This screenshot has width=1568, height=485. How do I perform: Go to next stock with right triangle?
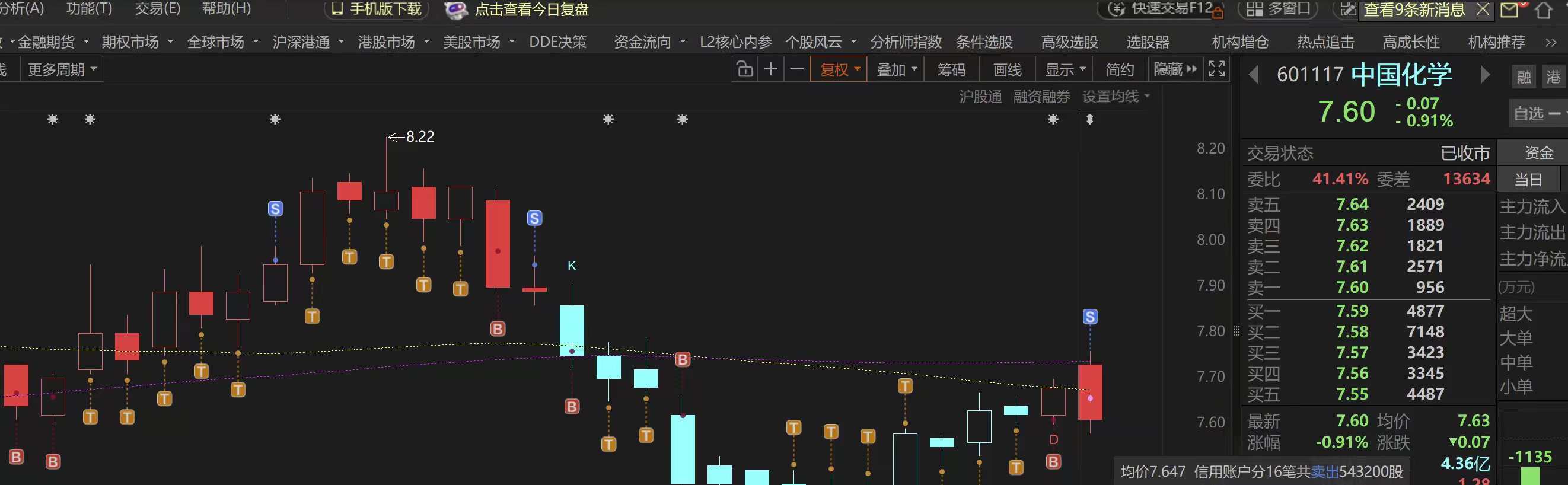tap(1484, 75)
